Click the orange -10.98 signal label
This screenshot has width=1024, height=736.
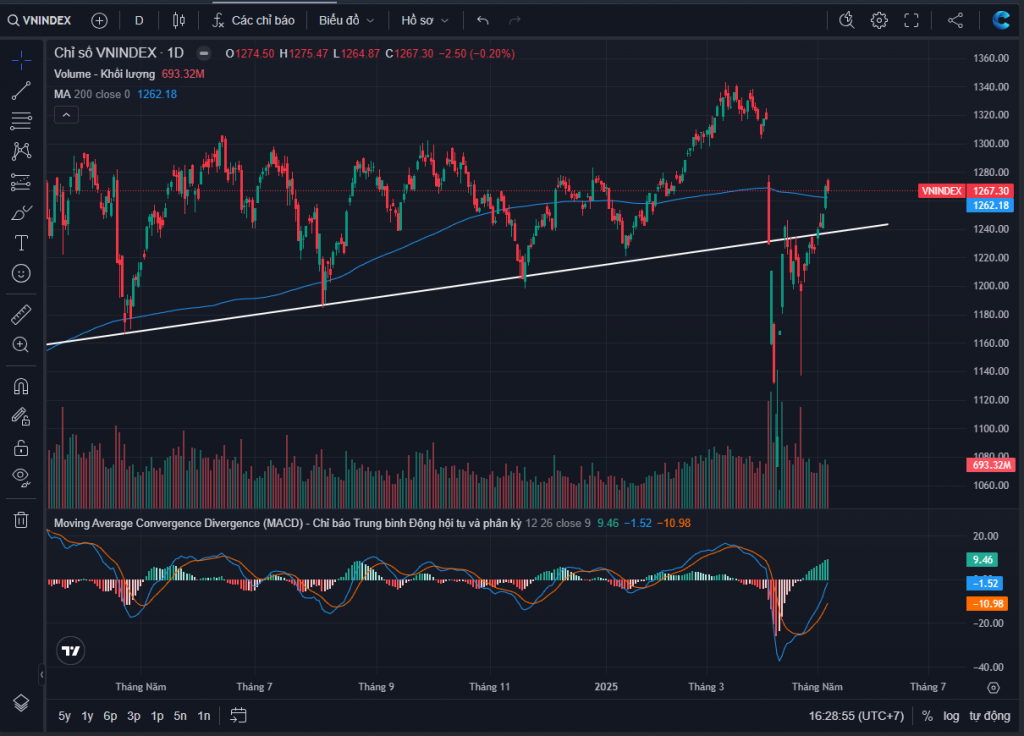coord(987,604)
